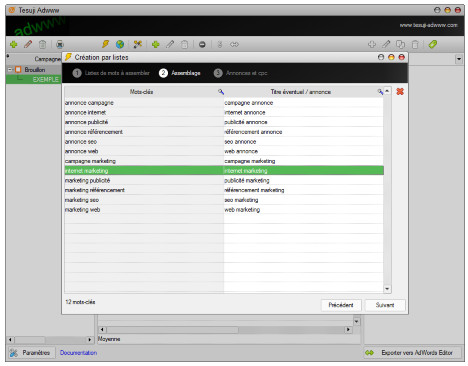The image size is (468, 366).
Task: Click the grey trash icon in middle toolbar
Action: click(184, 44)
